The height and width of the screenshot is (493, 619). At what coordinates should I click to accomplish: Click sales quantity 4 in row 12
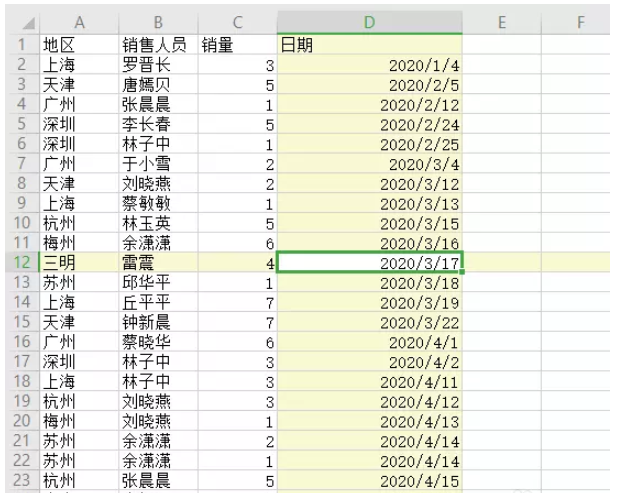pos(238,262)
